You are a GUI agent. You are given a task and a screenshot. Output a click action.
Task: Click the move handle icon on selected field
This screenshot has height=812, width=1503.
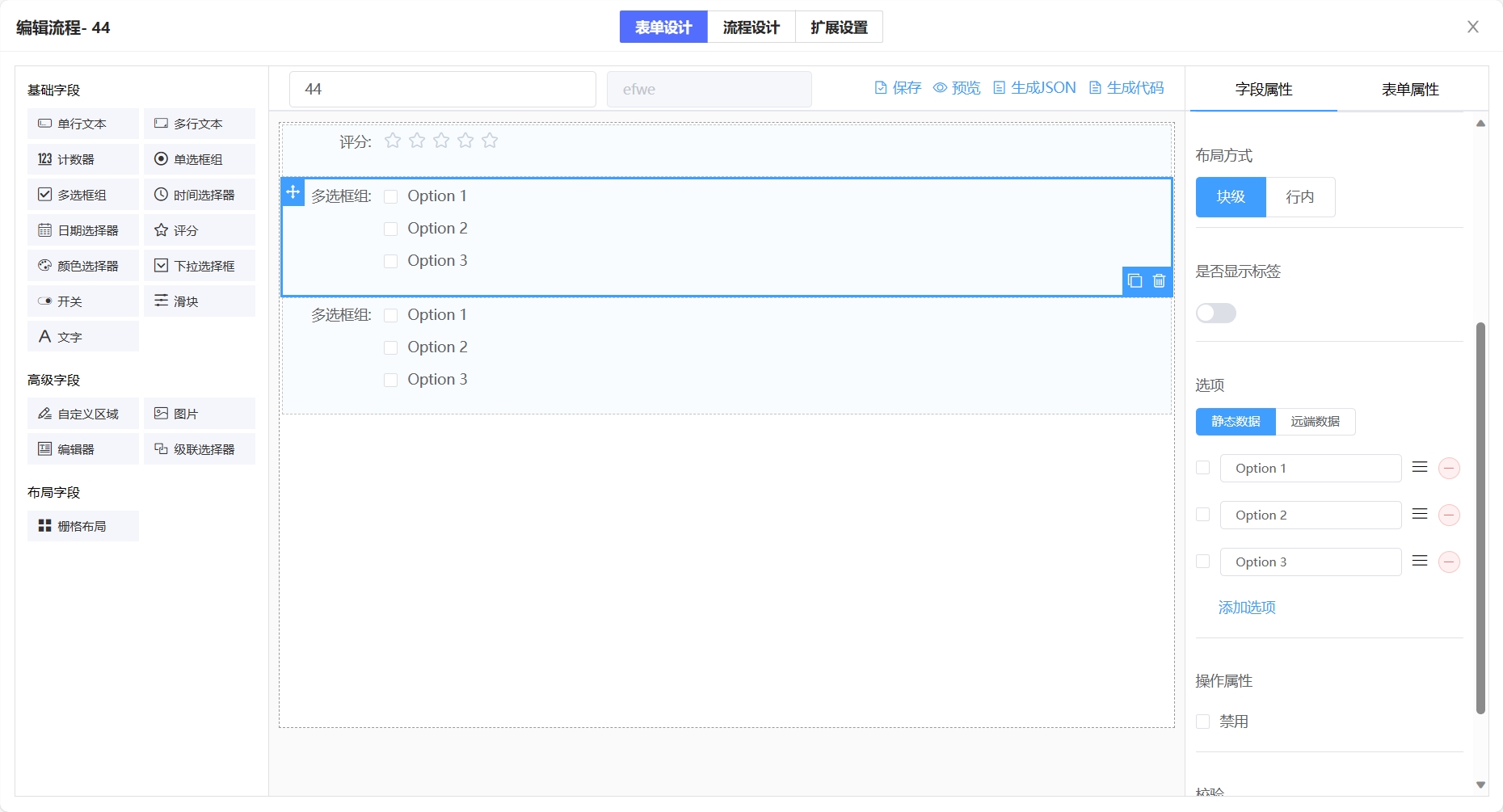(x=293, y=192)
